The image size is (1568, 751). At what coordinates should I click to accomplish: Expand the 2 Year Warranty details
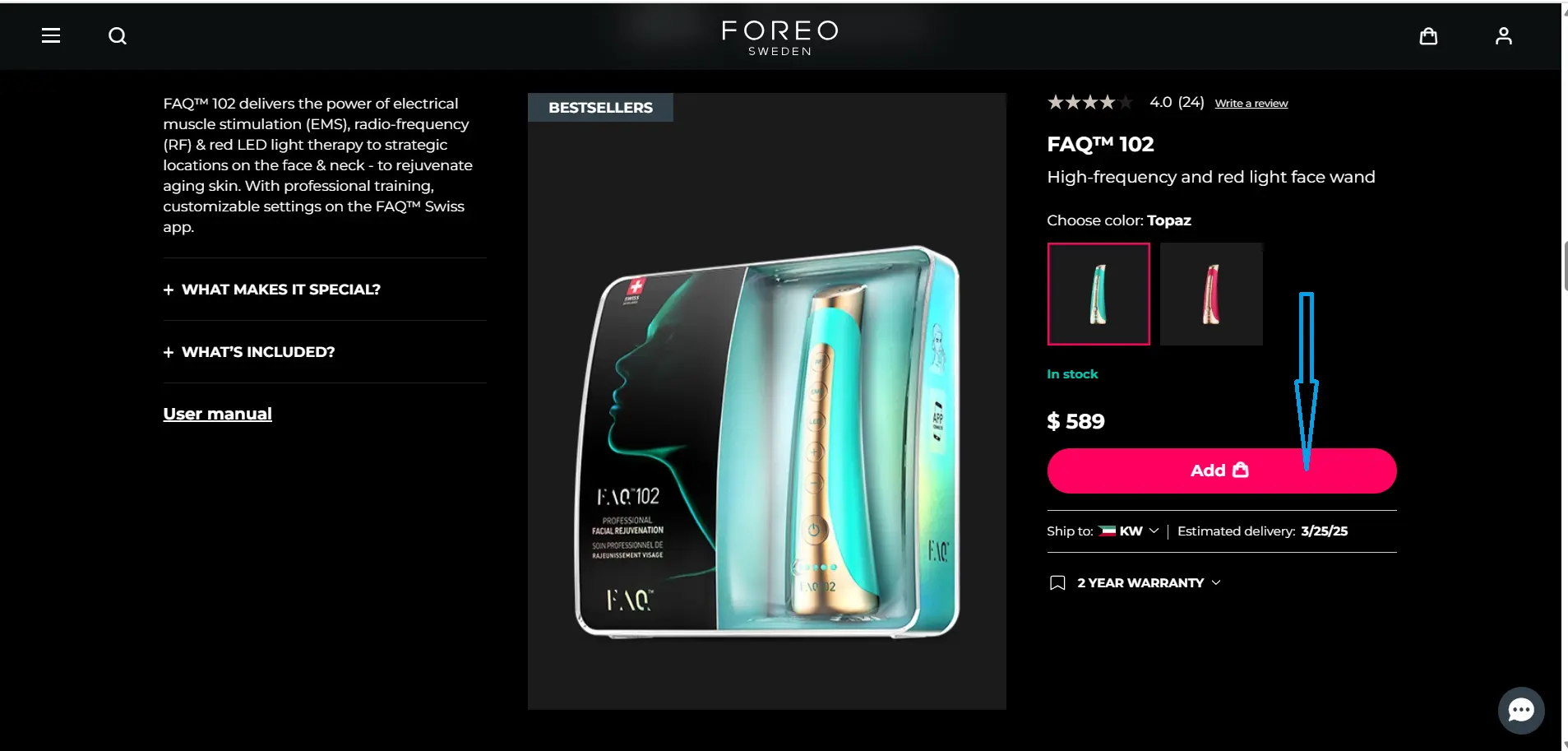point(1149,583)
